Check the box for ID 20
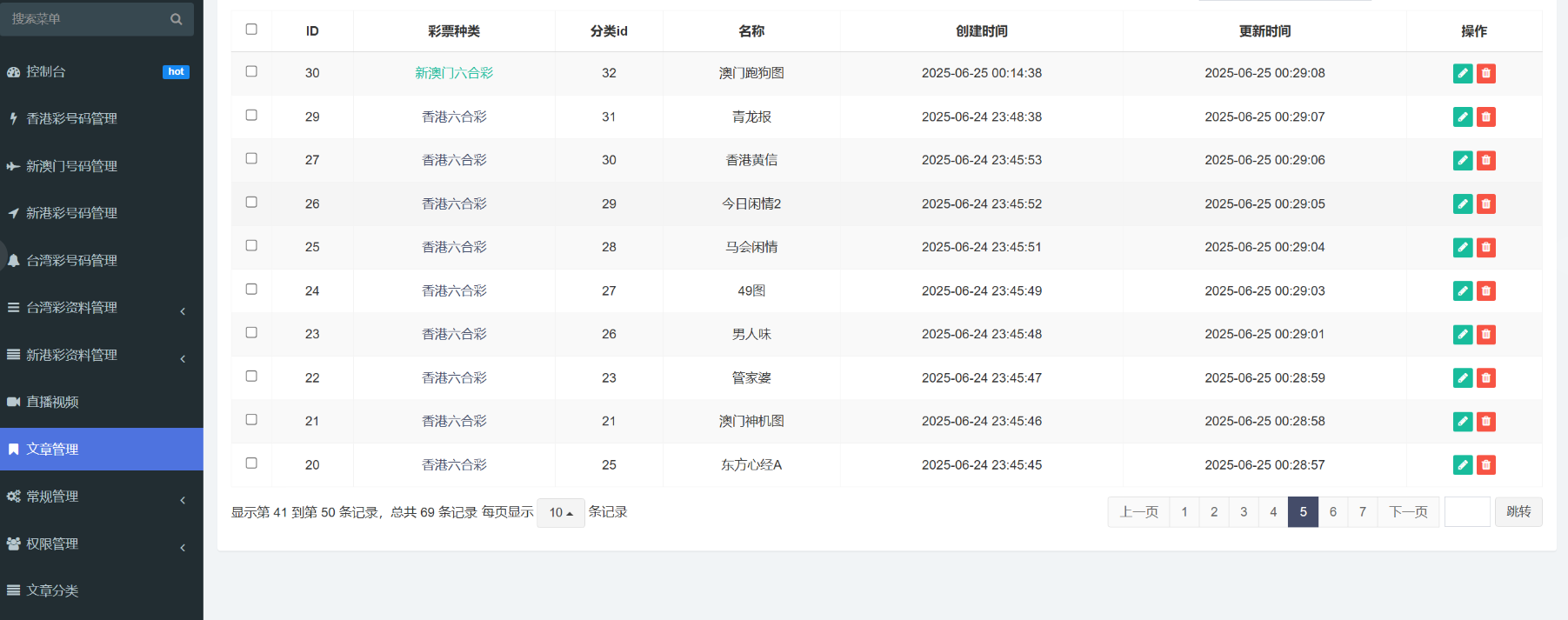1568x620 pixels. click(x=251, y=463)
